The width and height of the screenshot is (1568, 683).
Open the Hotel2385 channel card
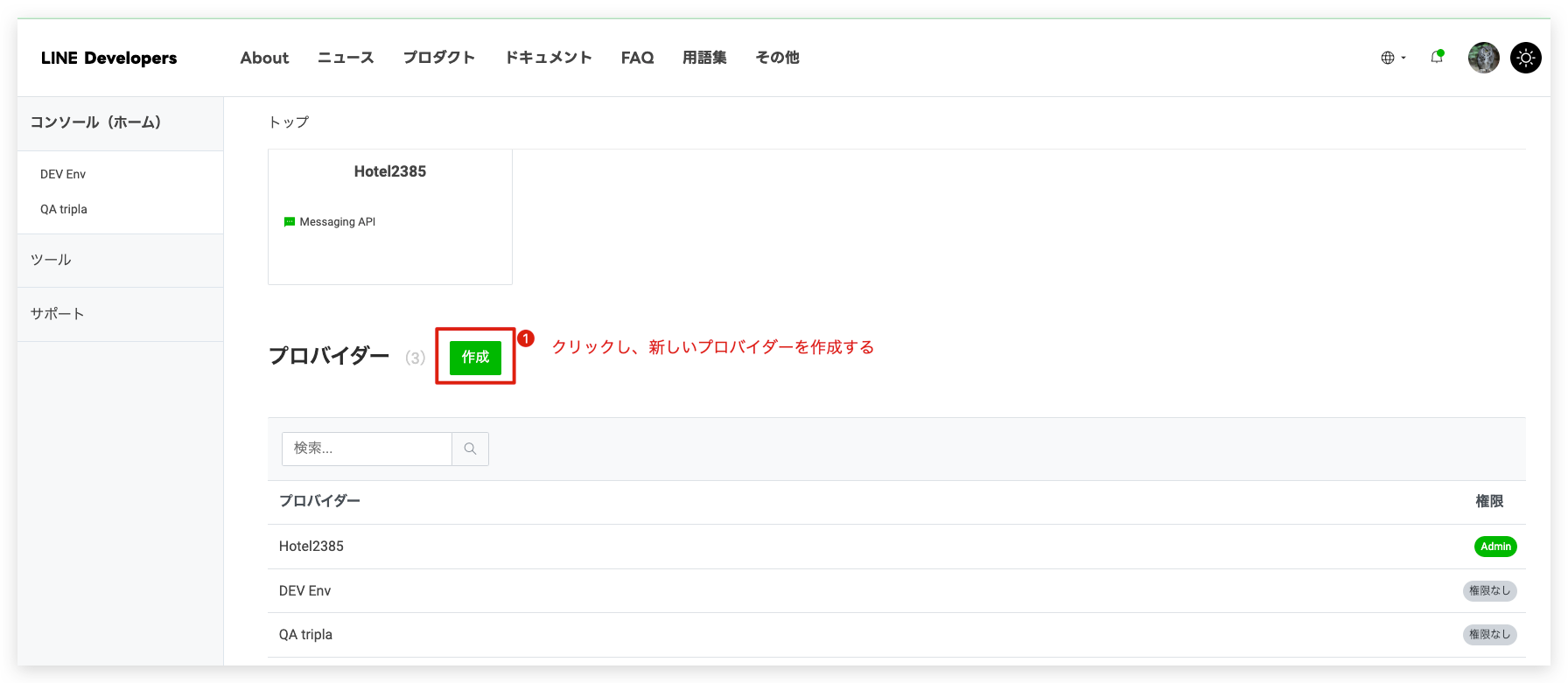point(390,217)
